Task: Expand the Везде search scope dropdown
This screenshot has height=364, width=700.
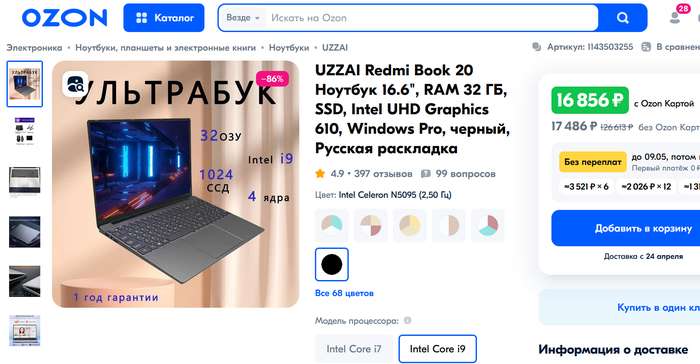Action: tap(243, 18)
